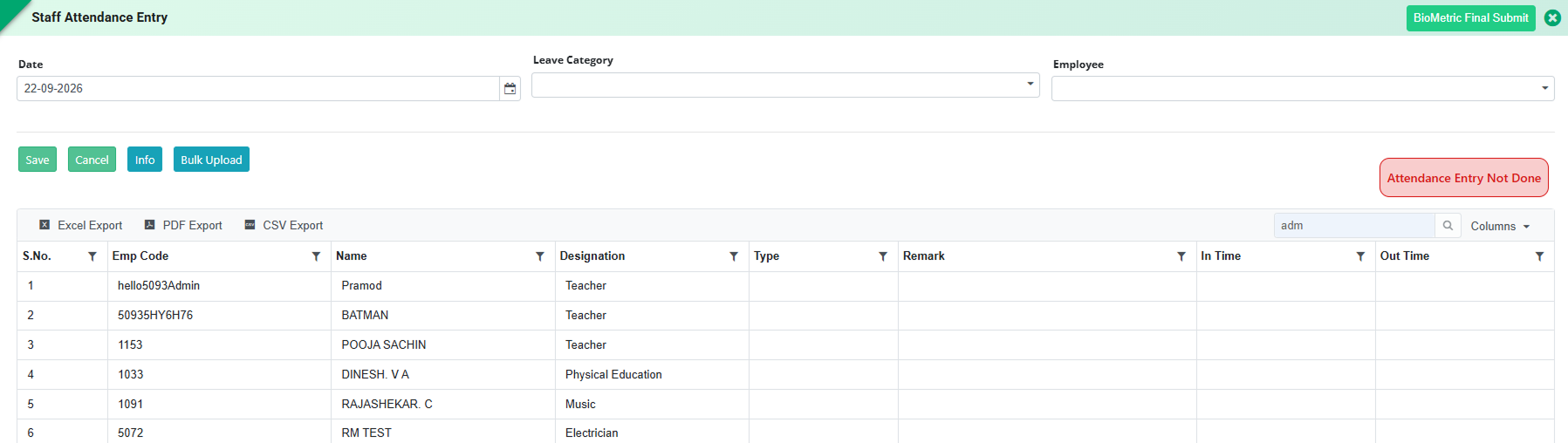Select the emp code hello5093Admin cell

click(219, 286)
